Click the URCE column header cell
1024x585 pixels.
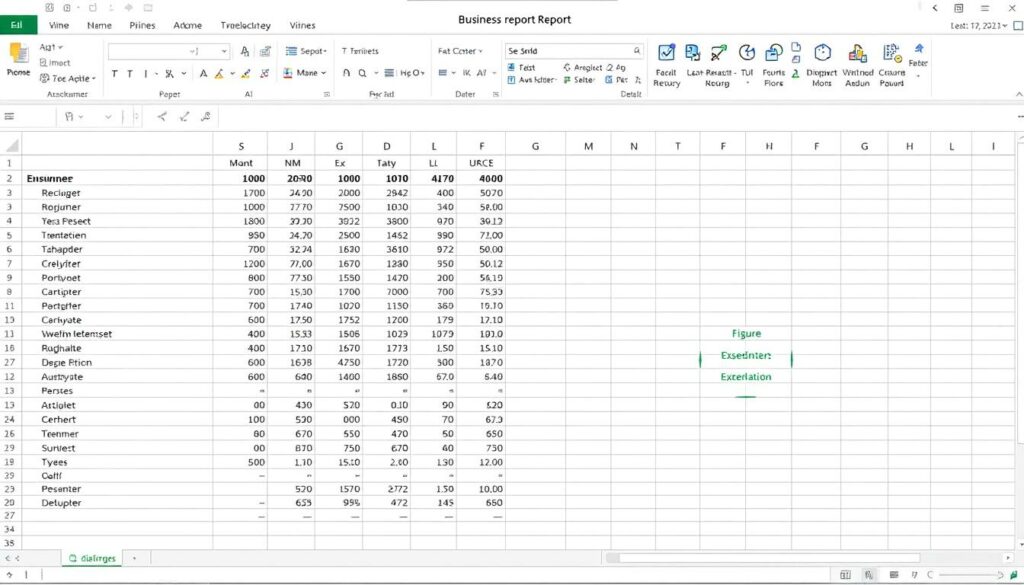(x=481, y=163)
